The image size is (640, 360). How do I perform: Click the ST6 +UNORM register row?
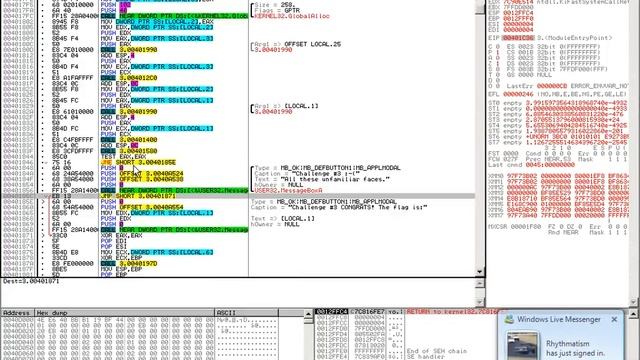pyautogui.click(x=558, y=137)
